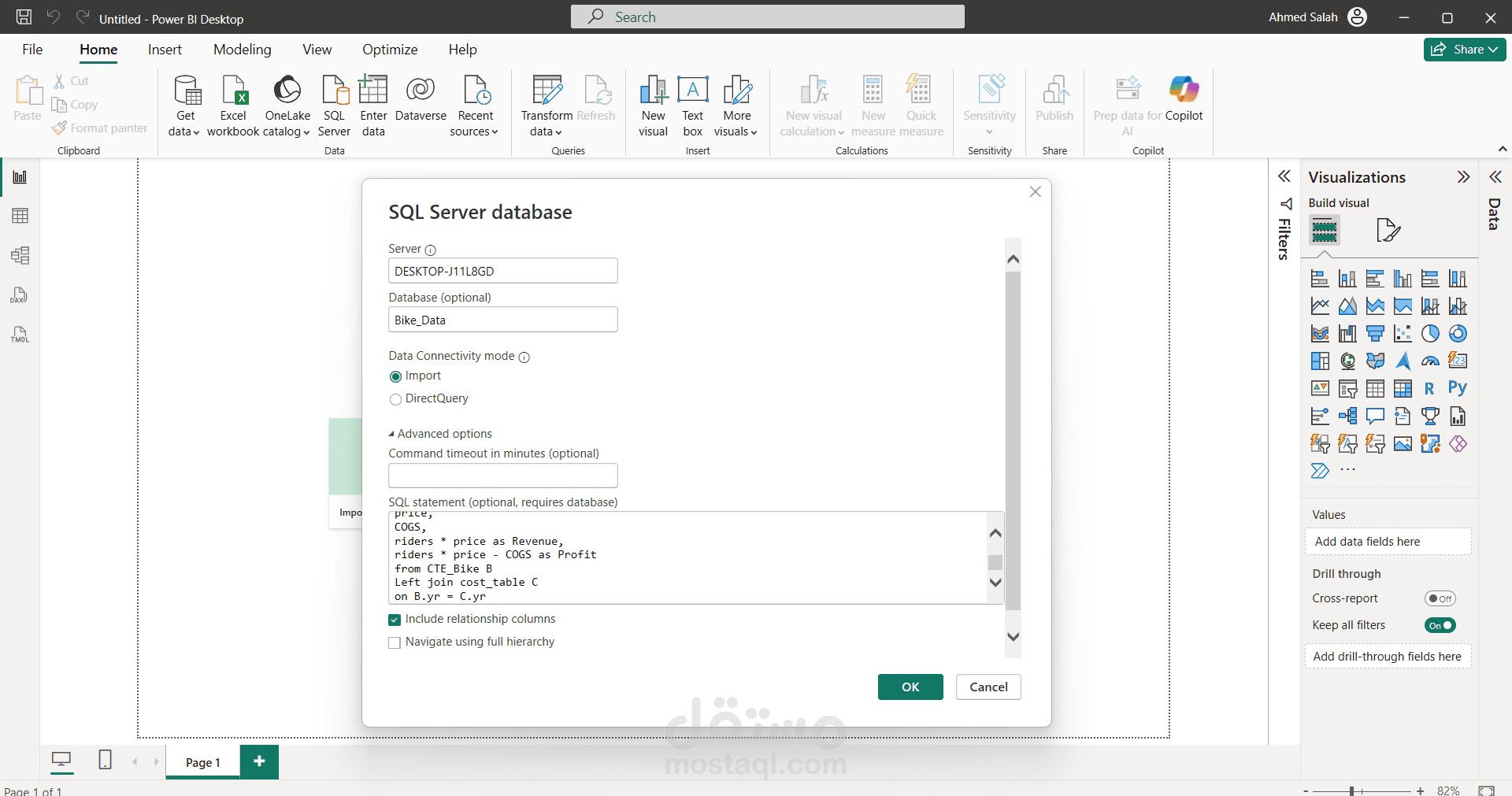Viewport: 1512px width, 796px height.
Task: Show Server field info tooltip icon
Action: click(431, 250)
